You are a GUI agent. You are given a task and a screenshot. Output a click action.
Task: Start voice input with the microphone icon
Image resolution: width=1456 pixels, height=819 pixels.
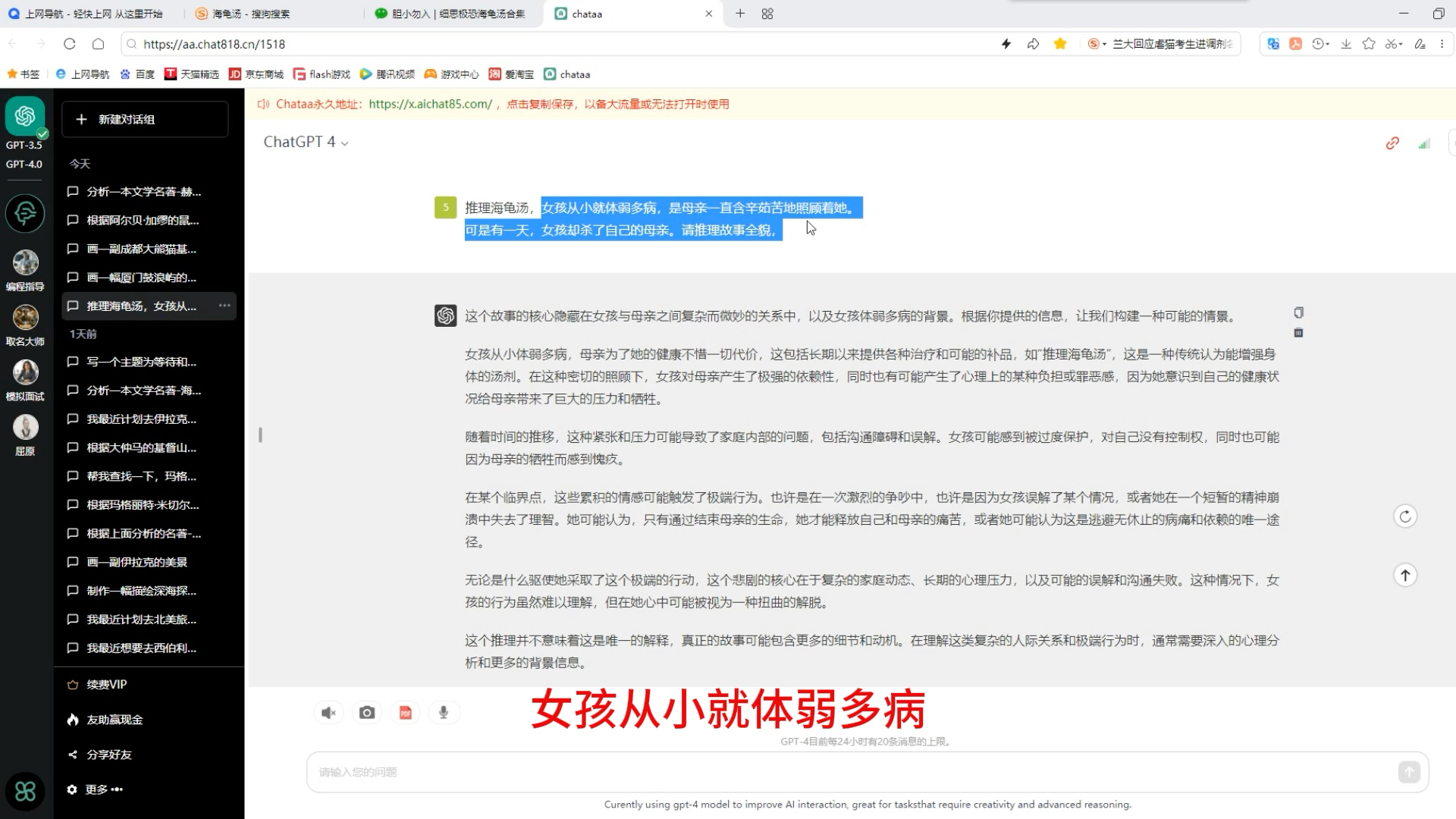tap(444, 713)
